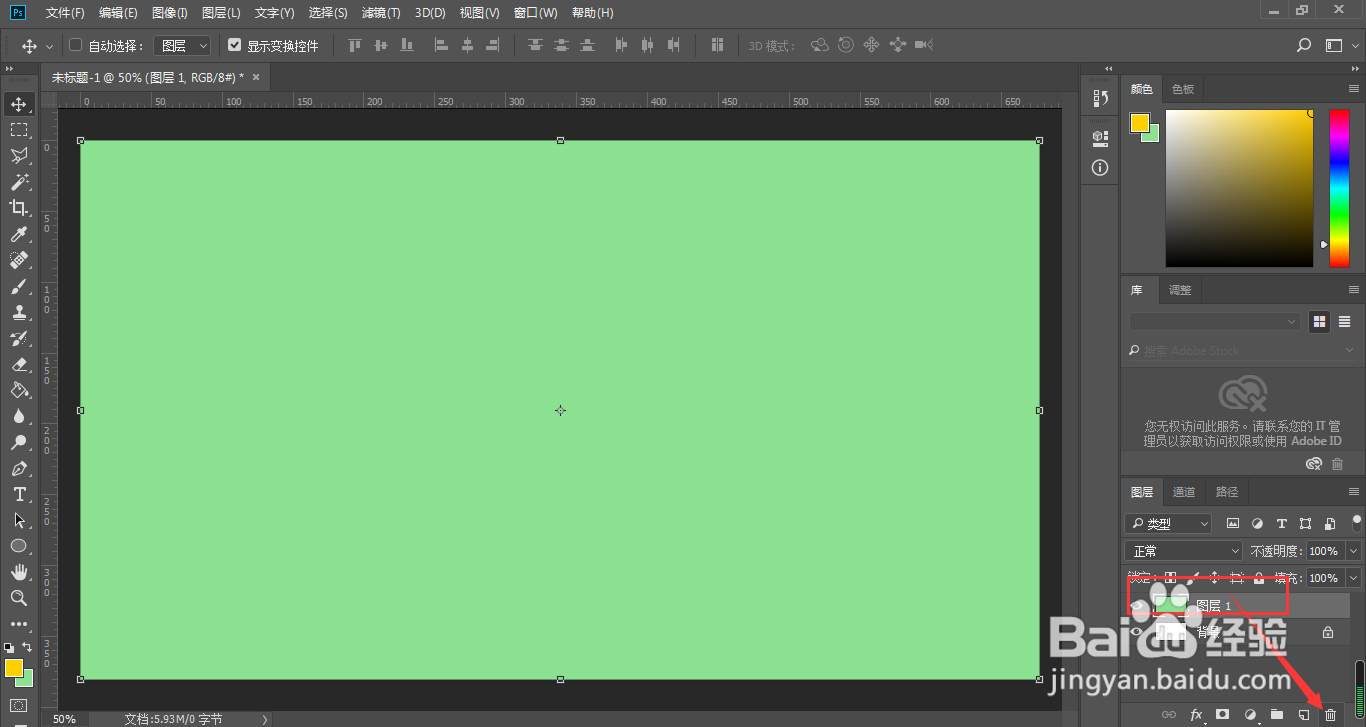This screenshot has width=1366, height=727.
Task: Select the Blur tool
Action: 19,416
